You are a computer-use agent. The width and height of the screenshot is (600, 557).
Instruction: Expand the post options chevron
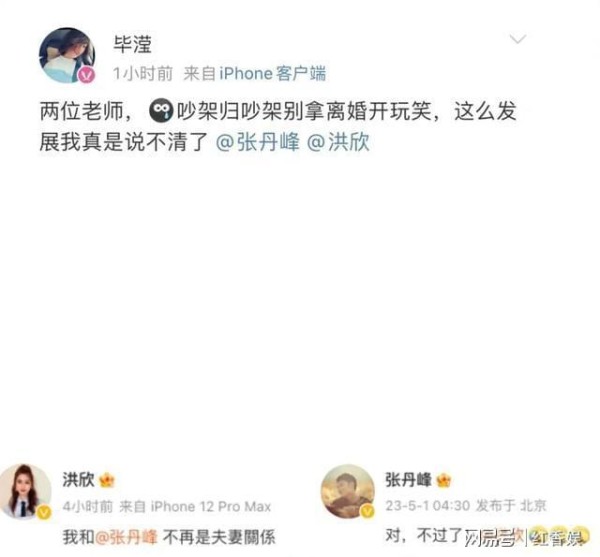[x=518, y=39]
